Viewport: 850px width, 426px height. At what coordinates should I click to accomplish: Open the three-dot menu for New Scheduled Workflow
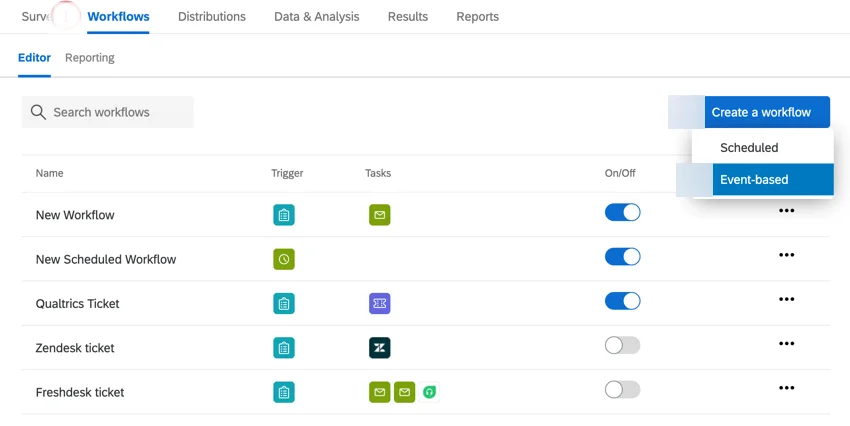point(786,255)
